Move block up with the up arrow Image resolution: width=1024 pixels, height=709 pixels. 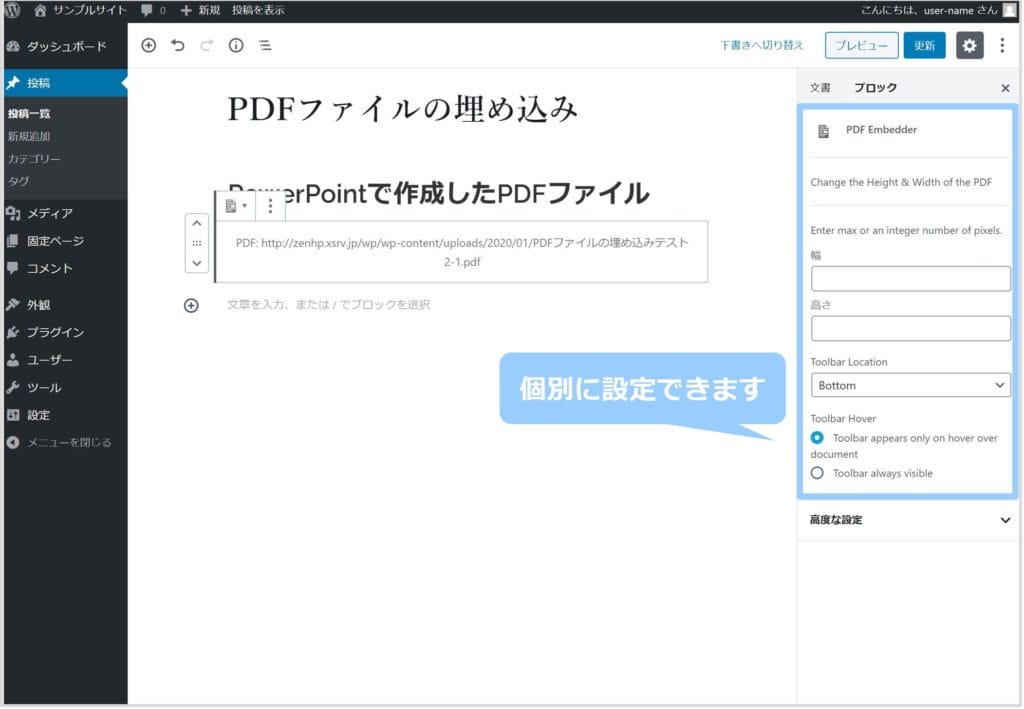[x=197, y=224]
